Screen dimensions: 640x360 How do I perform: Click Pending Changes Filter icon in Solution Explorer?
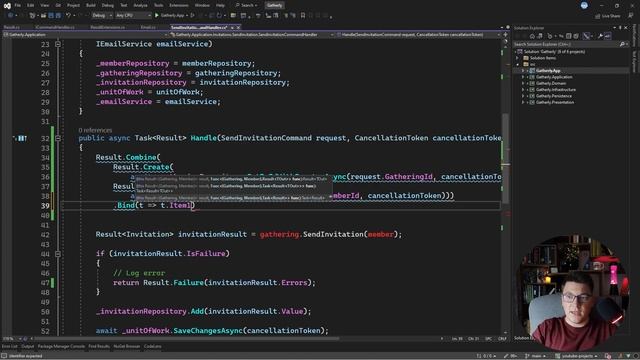click(x=550, y=36)
